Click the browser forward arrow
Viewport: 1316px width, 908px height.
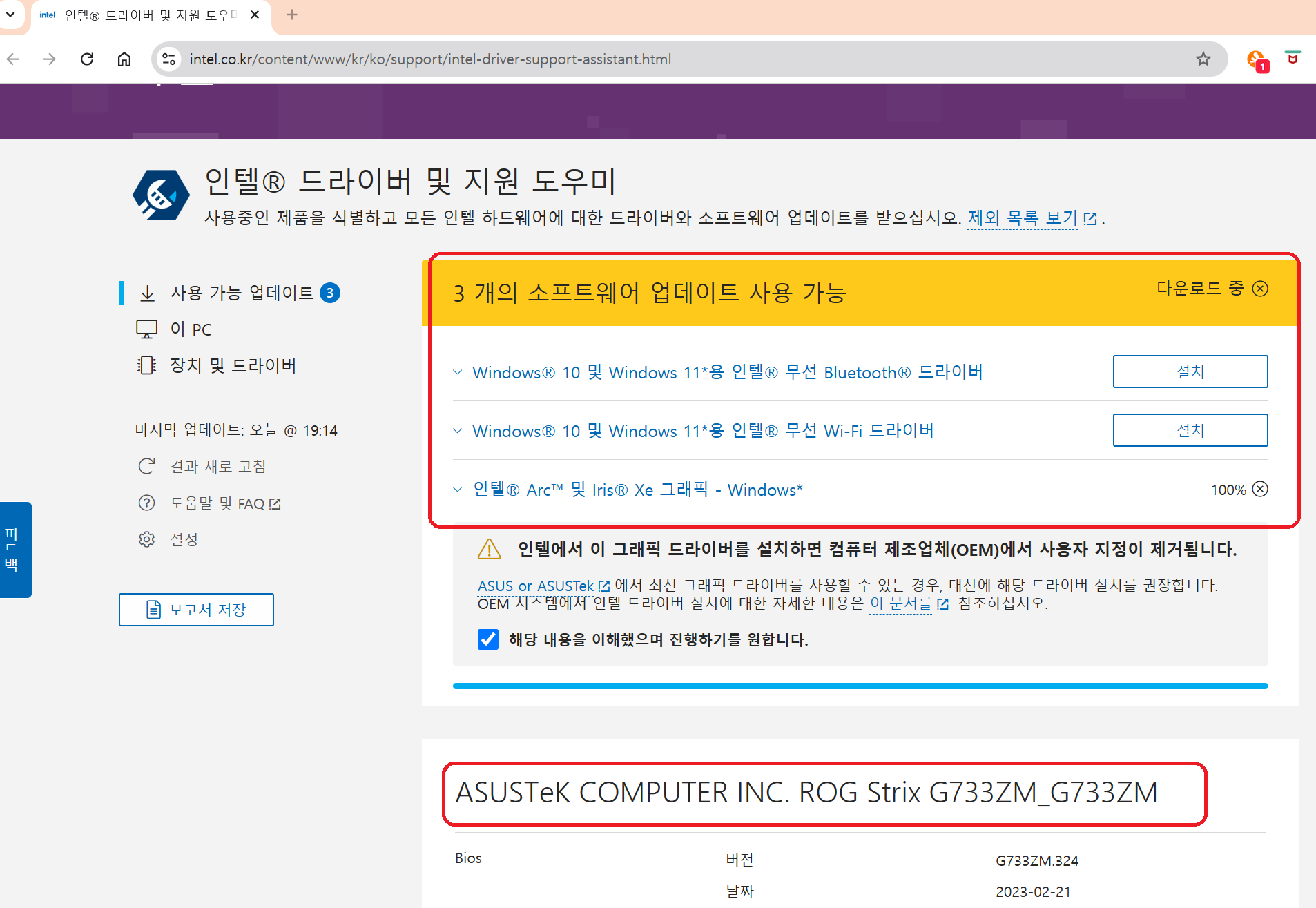tap(50, 59)
